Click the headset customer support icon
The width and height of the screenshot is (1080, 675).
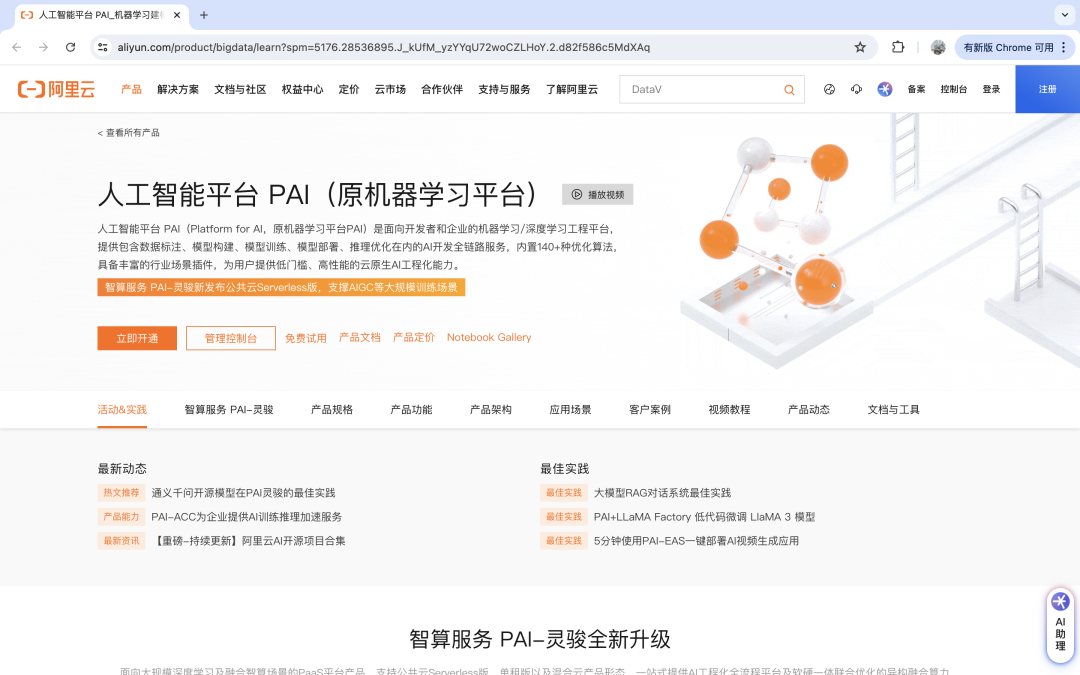856,89
